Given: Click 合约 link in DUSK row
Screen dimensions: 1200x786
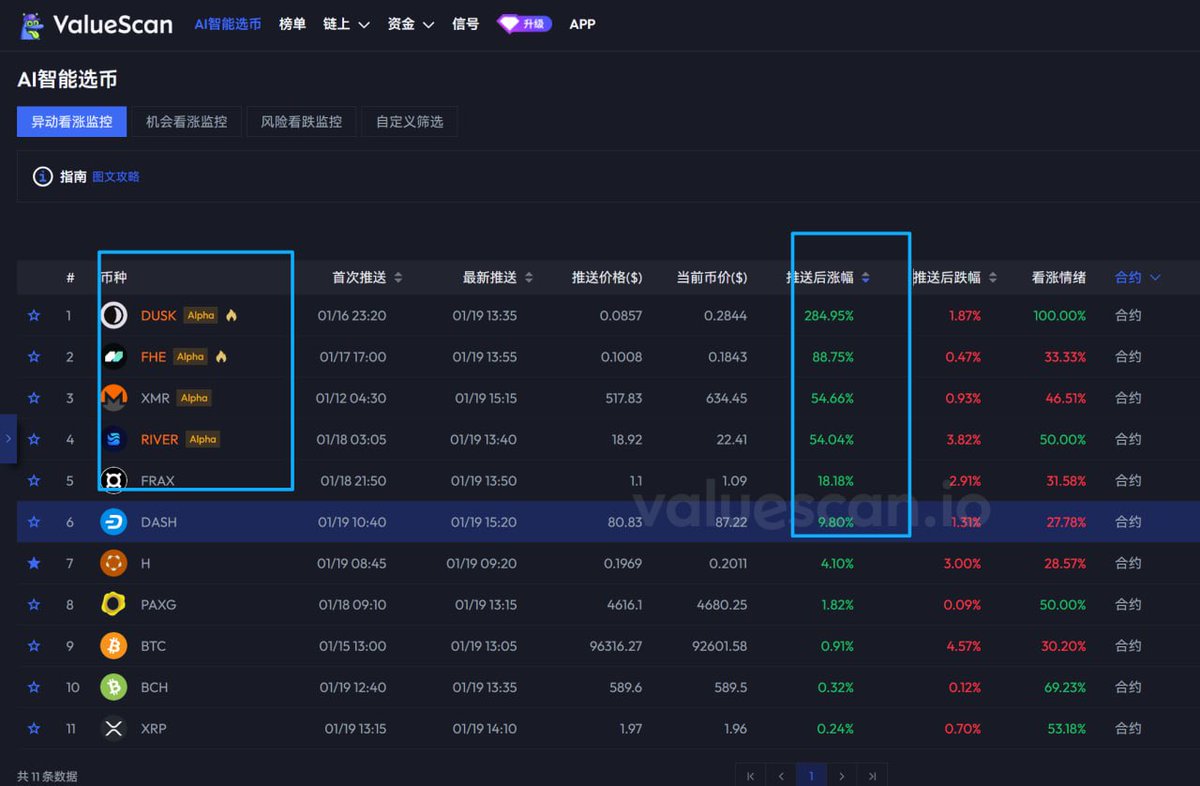Looking at the screenshot, I should 1128,315.
